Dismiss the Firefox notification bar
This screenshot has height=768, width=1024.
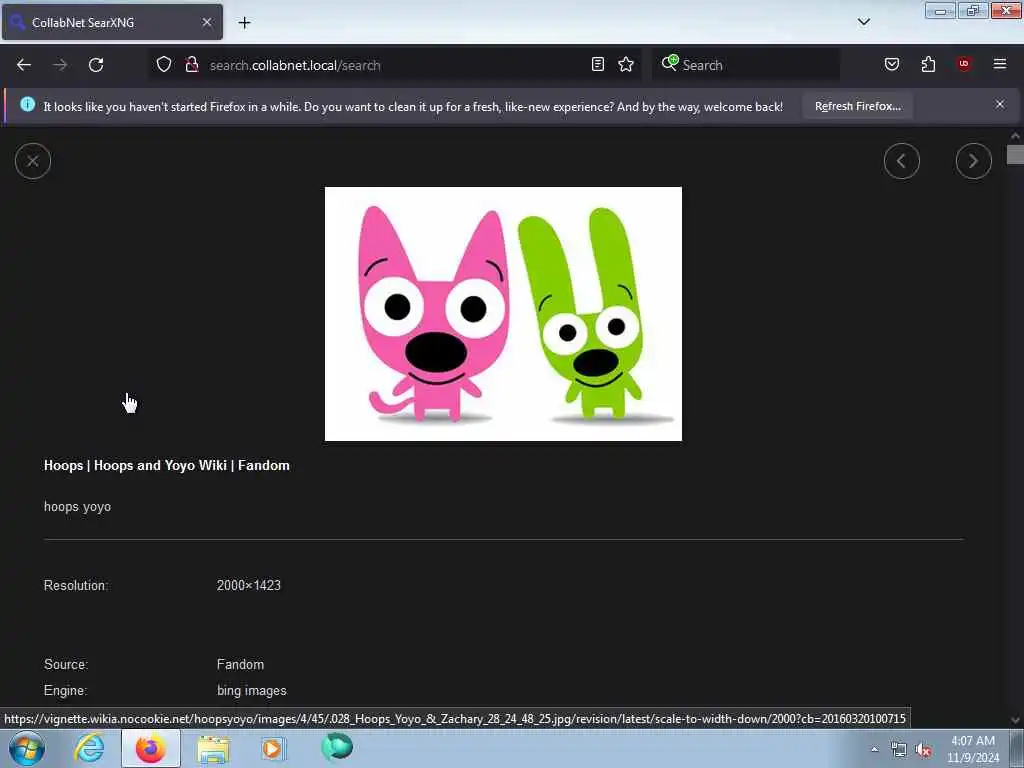1000,104
